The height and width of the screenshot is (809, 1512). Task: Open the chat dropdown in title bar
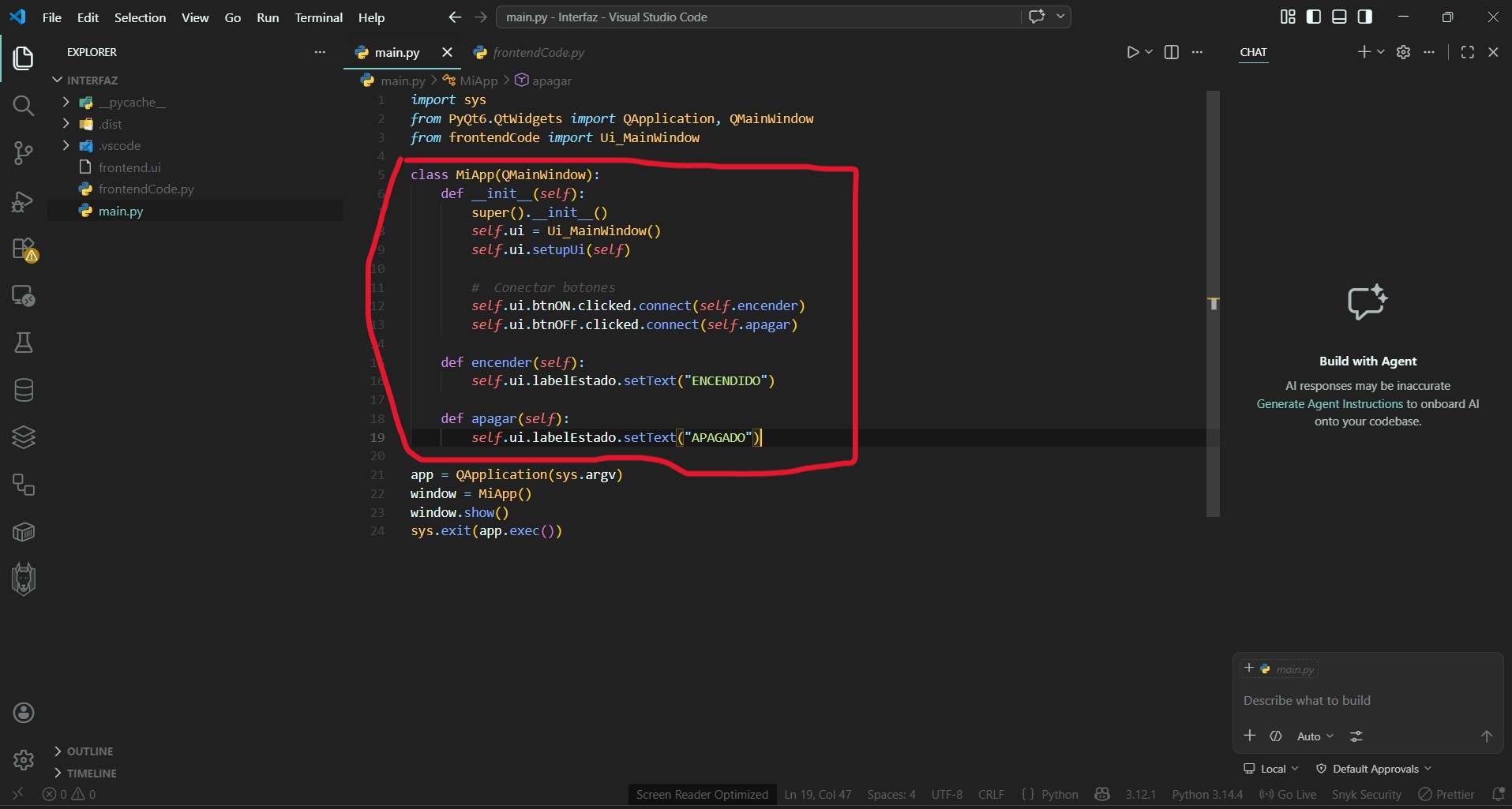(1061, 17)
